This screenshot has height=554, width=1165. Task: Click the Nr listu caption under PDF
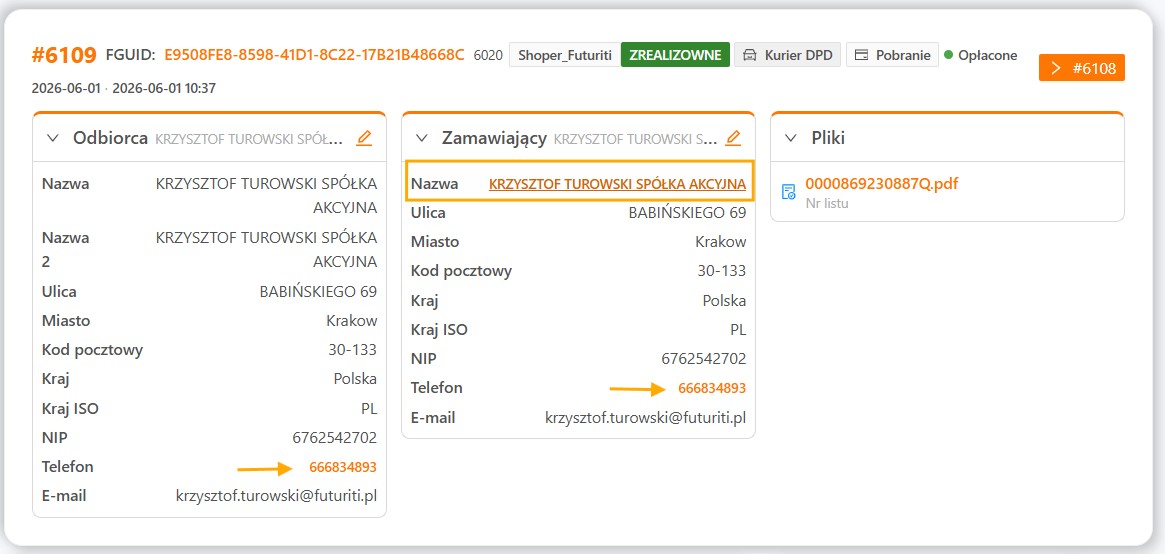click(826, 203)
